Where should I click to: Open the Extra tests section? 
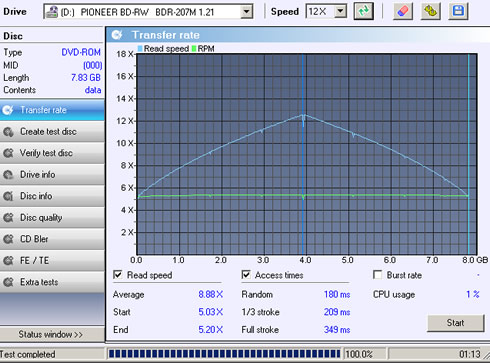52,282
